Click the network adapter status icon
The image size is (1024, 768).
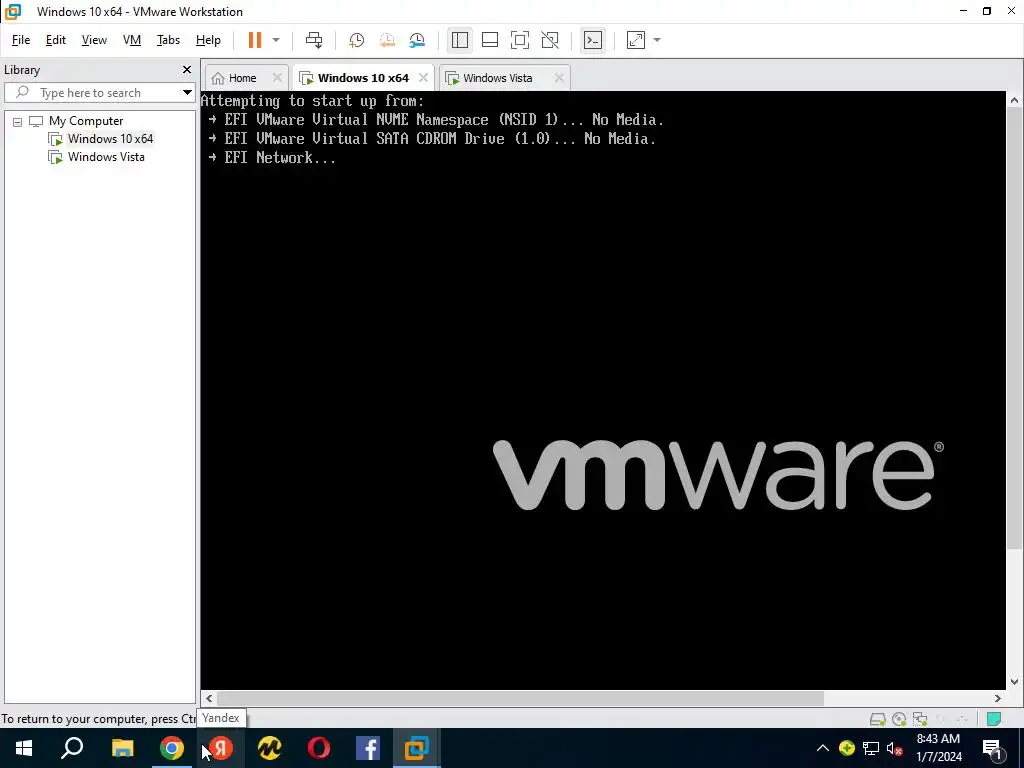click(920, 719)
